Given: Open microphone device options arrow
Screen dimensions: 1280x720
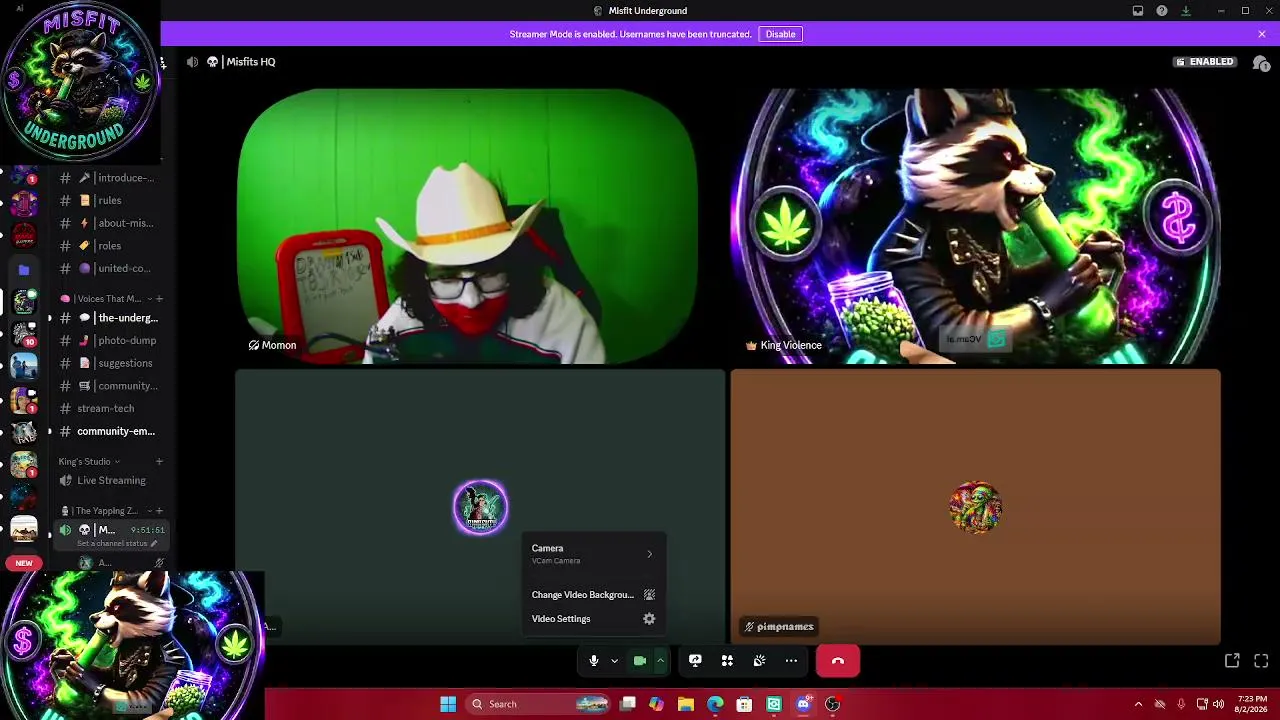Looking at the screenshot, I should point(614,661).
